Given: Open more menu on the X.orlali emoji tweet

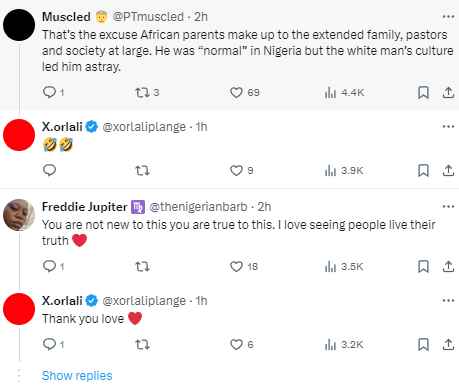Looking at the screenshot, I should pyautogui.click(x=448, y=126).
